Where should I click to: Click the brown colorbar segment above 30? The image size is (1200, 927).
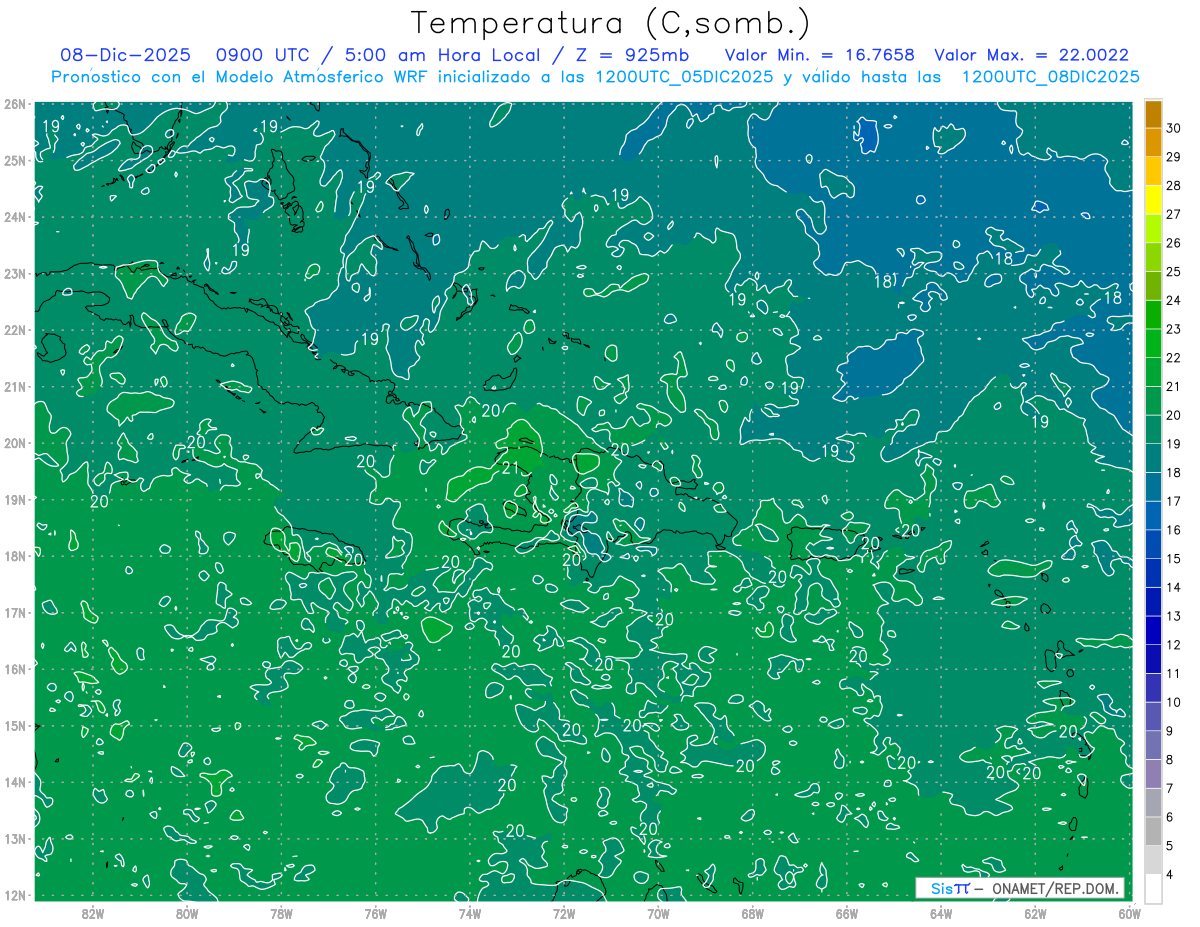tap(1153, 114)
